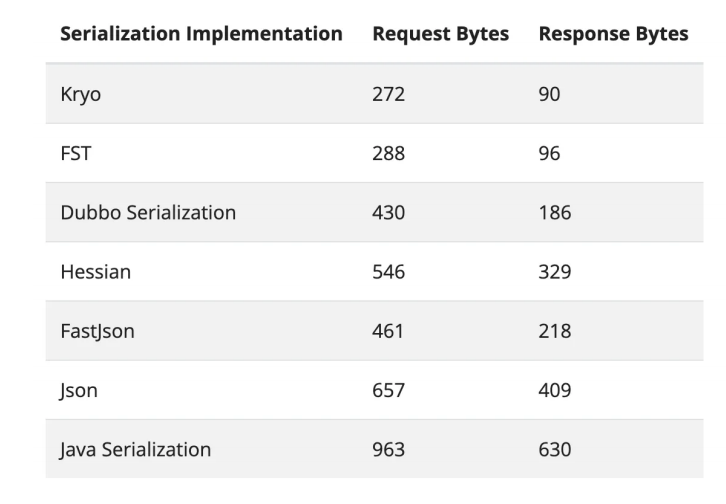This screenshot has width=726, height=504.
Task: Select the Java Serialization cell
Action: coord(136,449)
